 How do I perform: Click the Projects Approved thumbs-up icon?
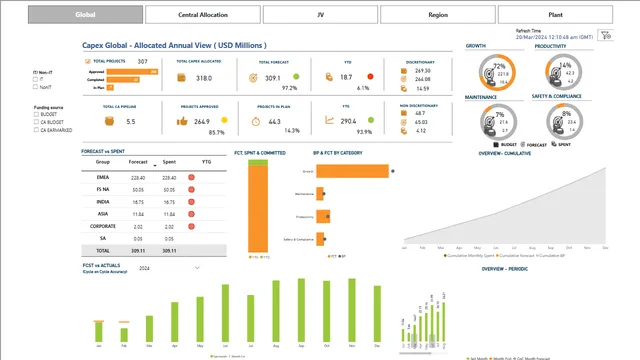pyautogui.click(x=182, y=121)
